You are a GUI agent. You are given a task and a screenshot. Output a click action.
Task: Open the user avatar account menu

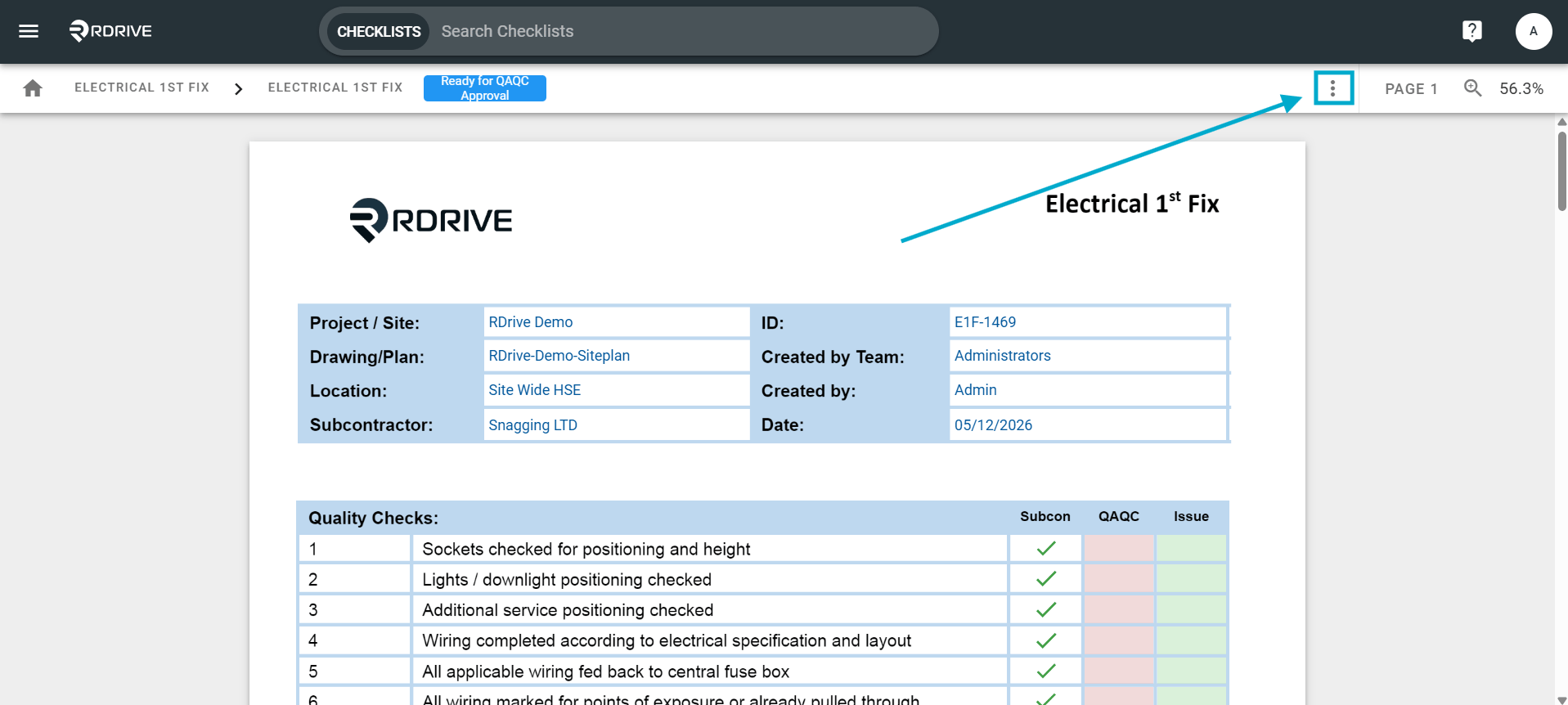point(1533,31)
